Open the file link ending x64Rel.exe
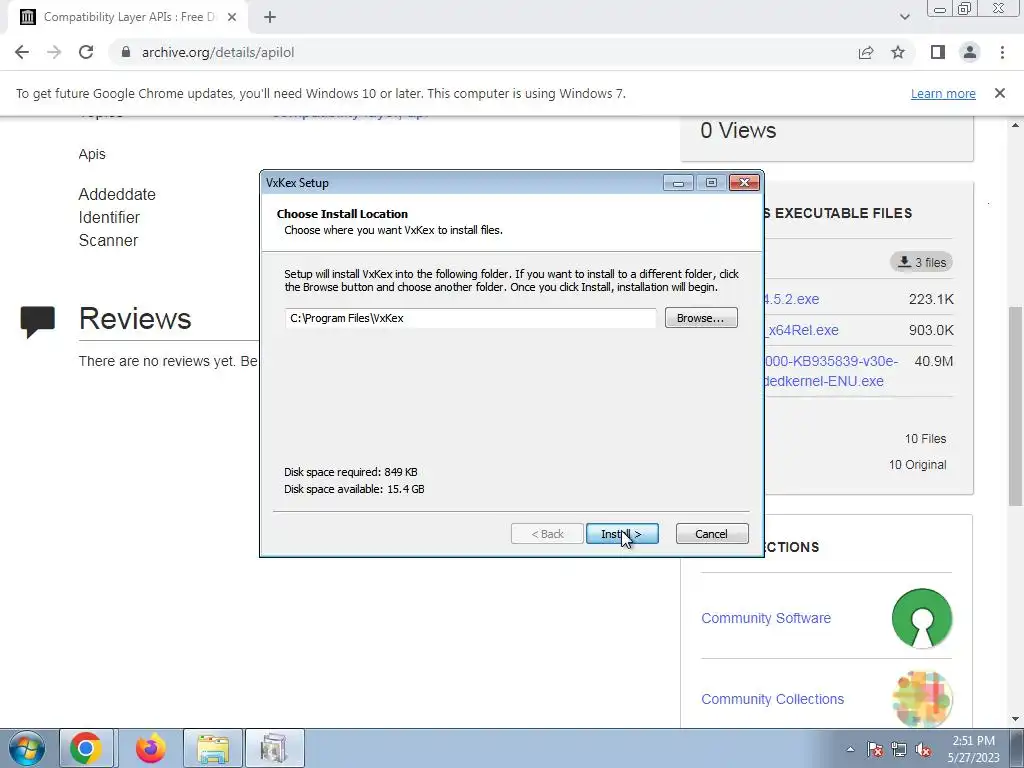 pos(801,330)
